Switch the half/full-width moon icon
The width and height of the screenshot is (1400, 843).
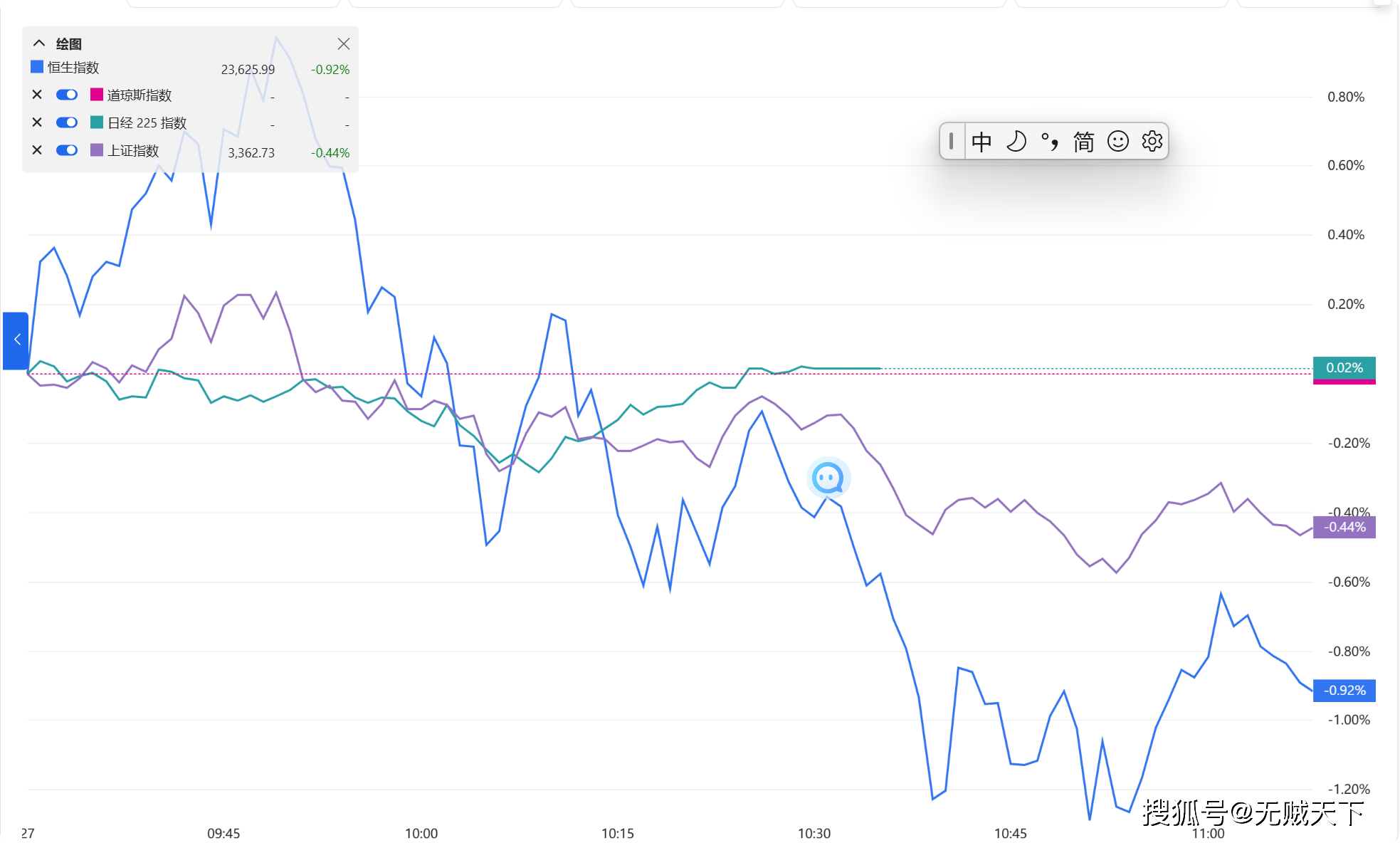click(x=1016, y=142)
